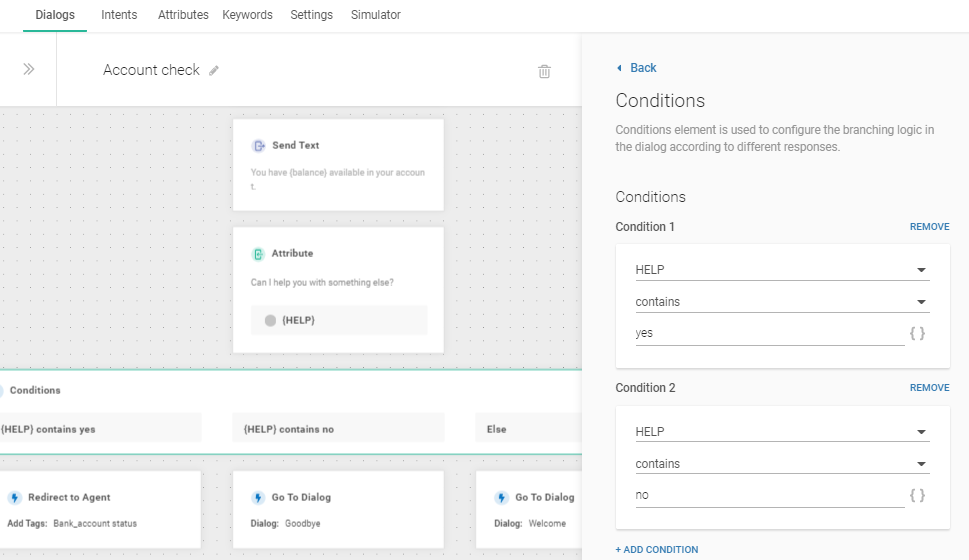The height and width of the screenshot is (560, 969).
Task: Click the pencil icon beside Account check
Action: click(x=214, y=71)
